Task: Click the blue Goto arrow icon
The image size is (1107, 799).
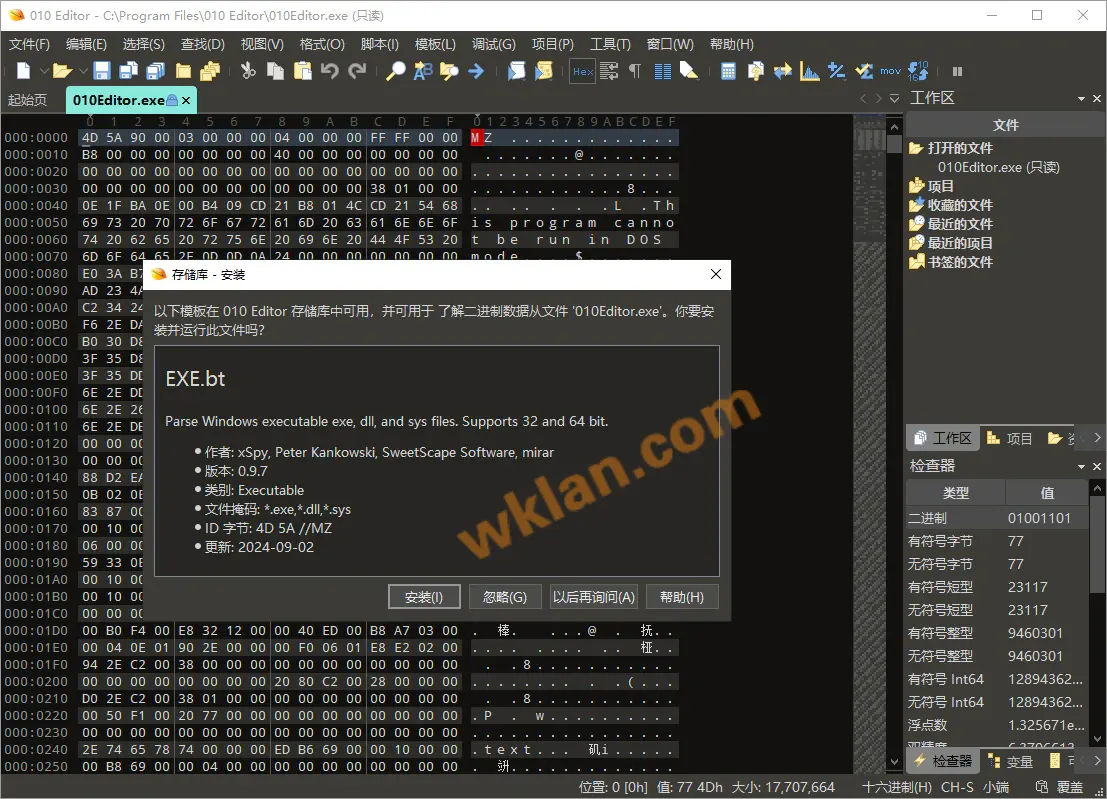Action: pos(476,71)
